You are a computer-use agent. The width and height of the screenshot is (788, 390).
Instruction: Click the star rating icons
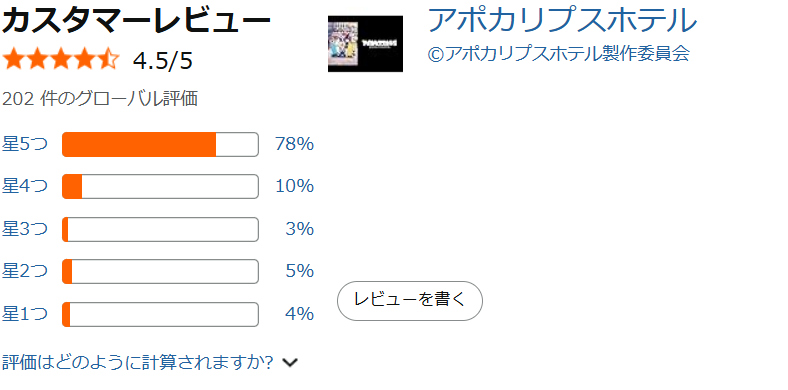pos(61,60)
